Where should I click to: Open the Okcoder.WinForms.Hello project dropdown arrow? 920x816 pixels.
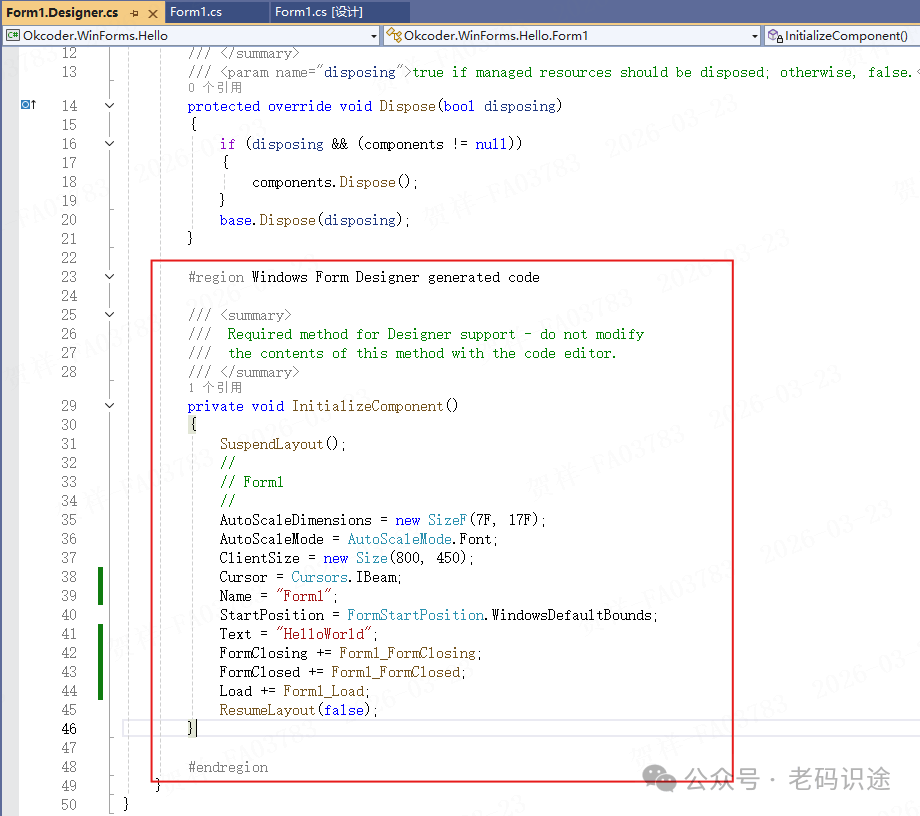(x=374, y=36)
